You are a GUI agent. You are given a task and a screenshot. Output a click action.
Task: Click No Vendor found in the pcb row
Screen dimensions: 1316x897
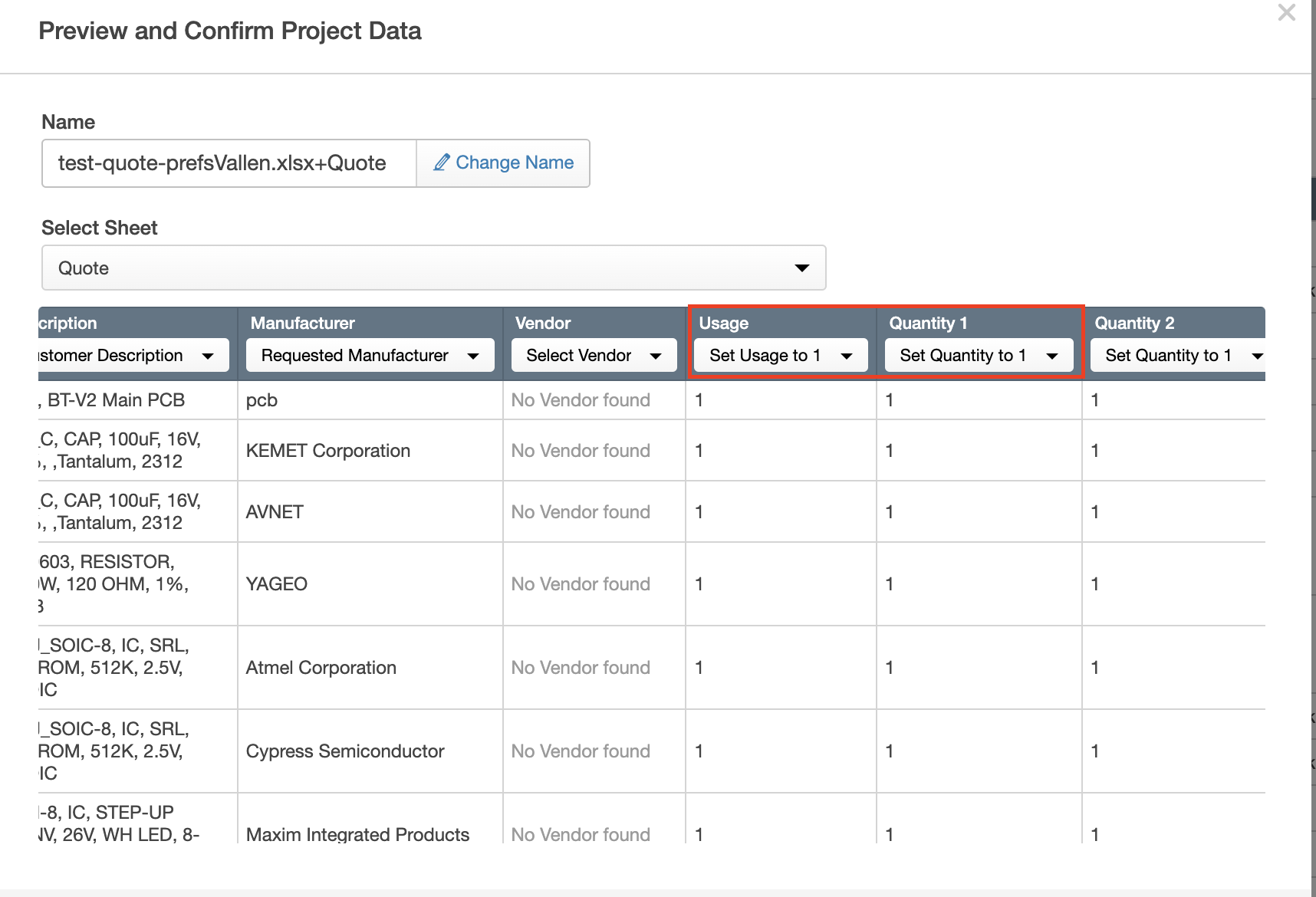click(x=581, y=400)
